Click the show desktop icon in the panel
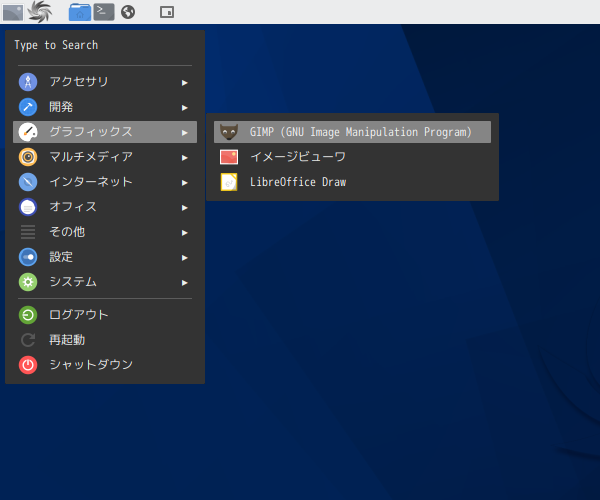600x500 pixels. click(13, 12)
